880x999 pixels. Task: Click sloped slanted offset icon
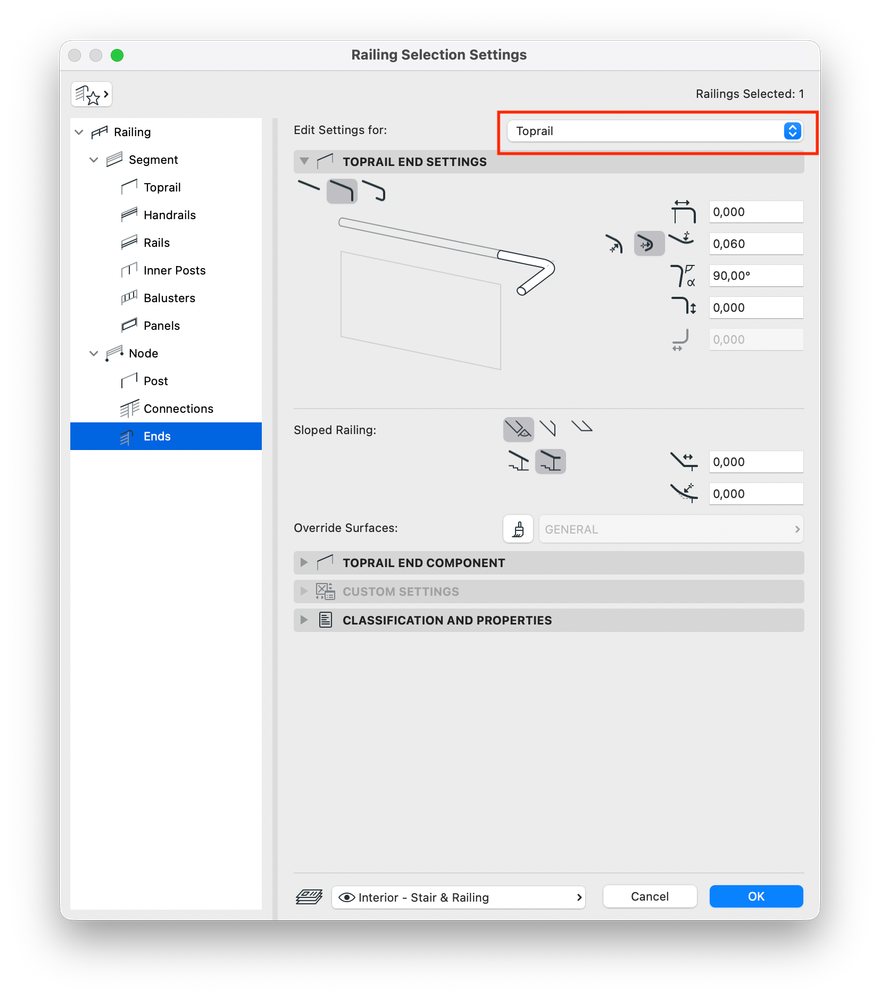click(x=684, y=492)
